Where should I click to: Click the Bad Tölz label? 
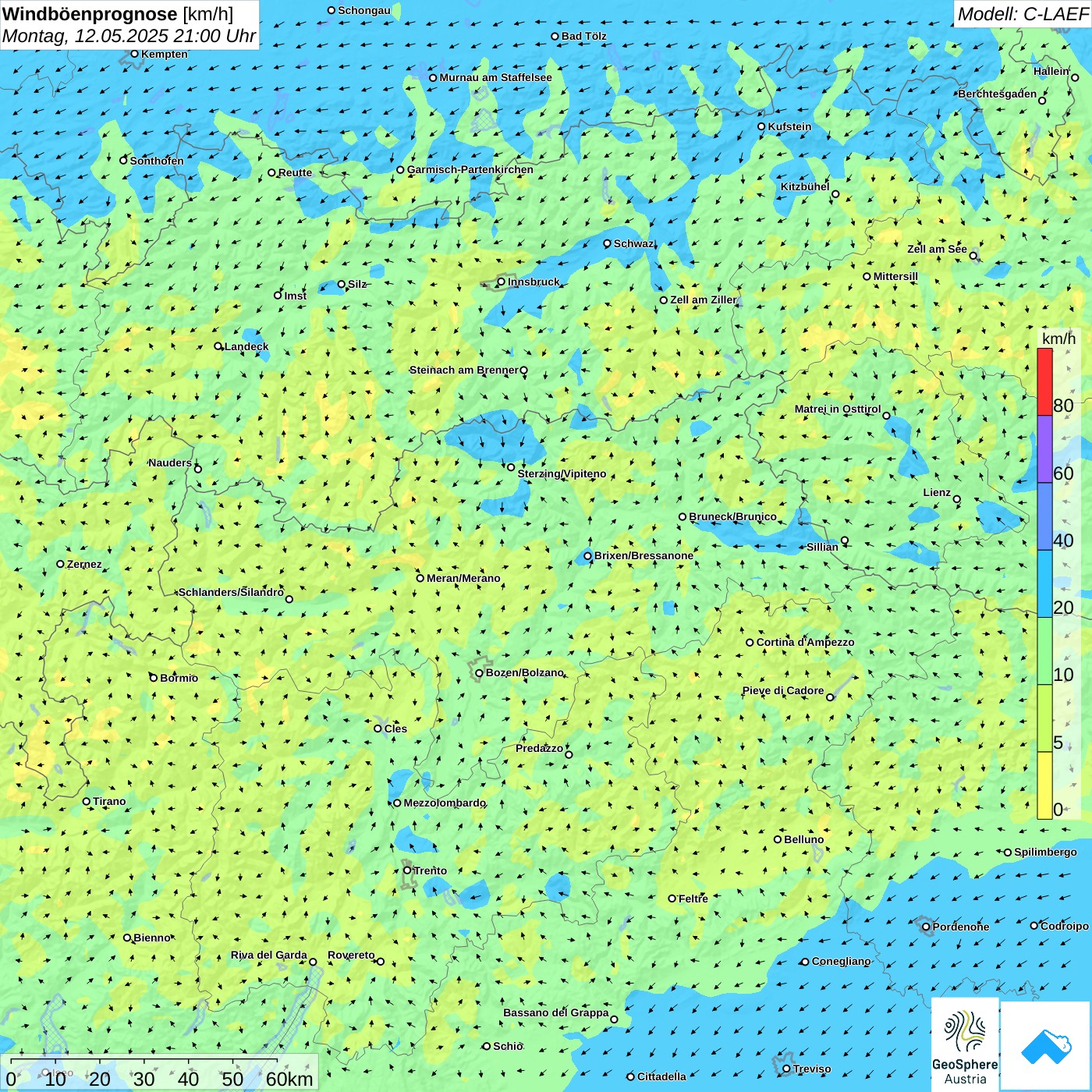pyautogui.click(x=584, y=36)
